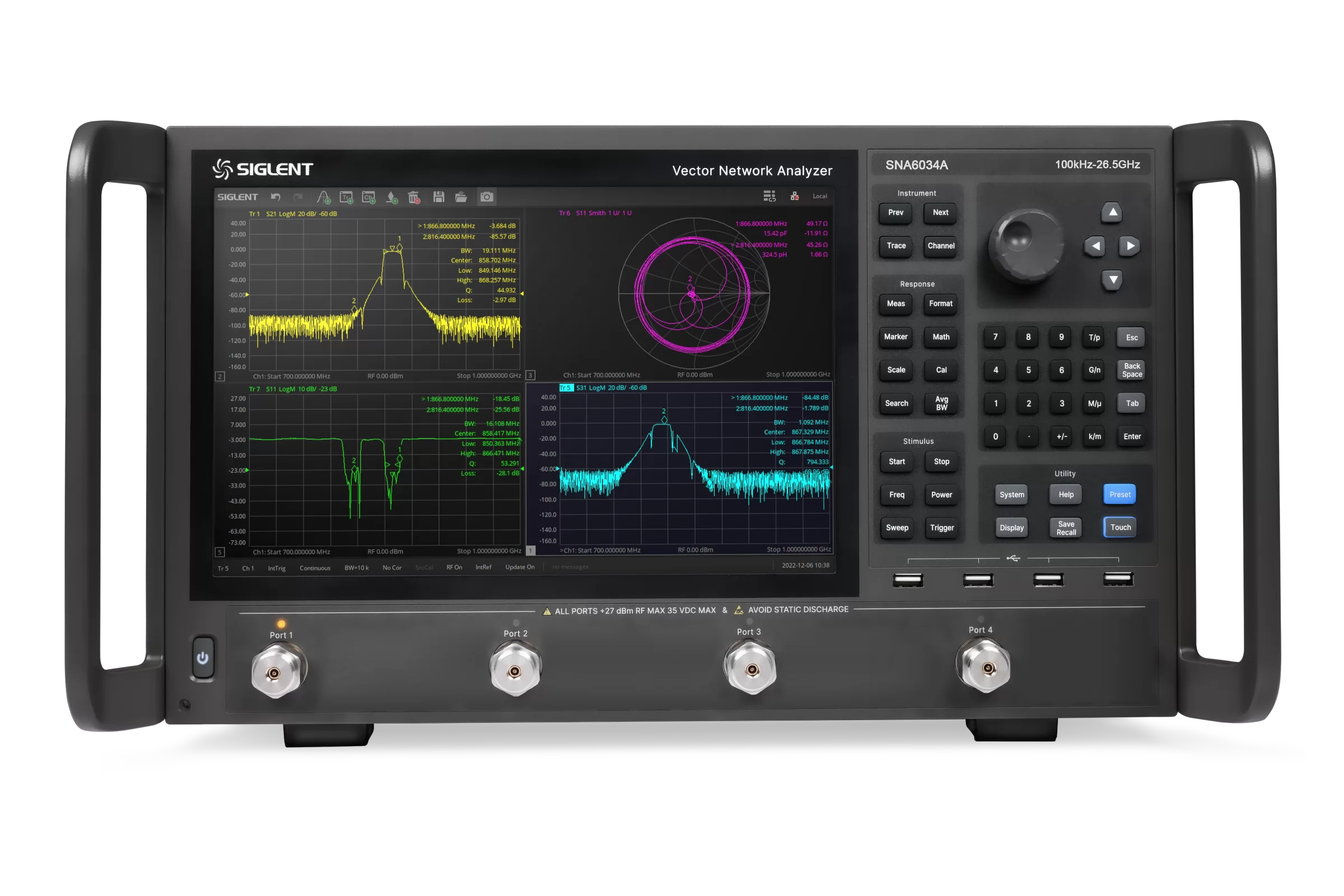Toggle the No Cor correction indicator
This screenshot has height=896, width=1344.
(x=392, y=568)
